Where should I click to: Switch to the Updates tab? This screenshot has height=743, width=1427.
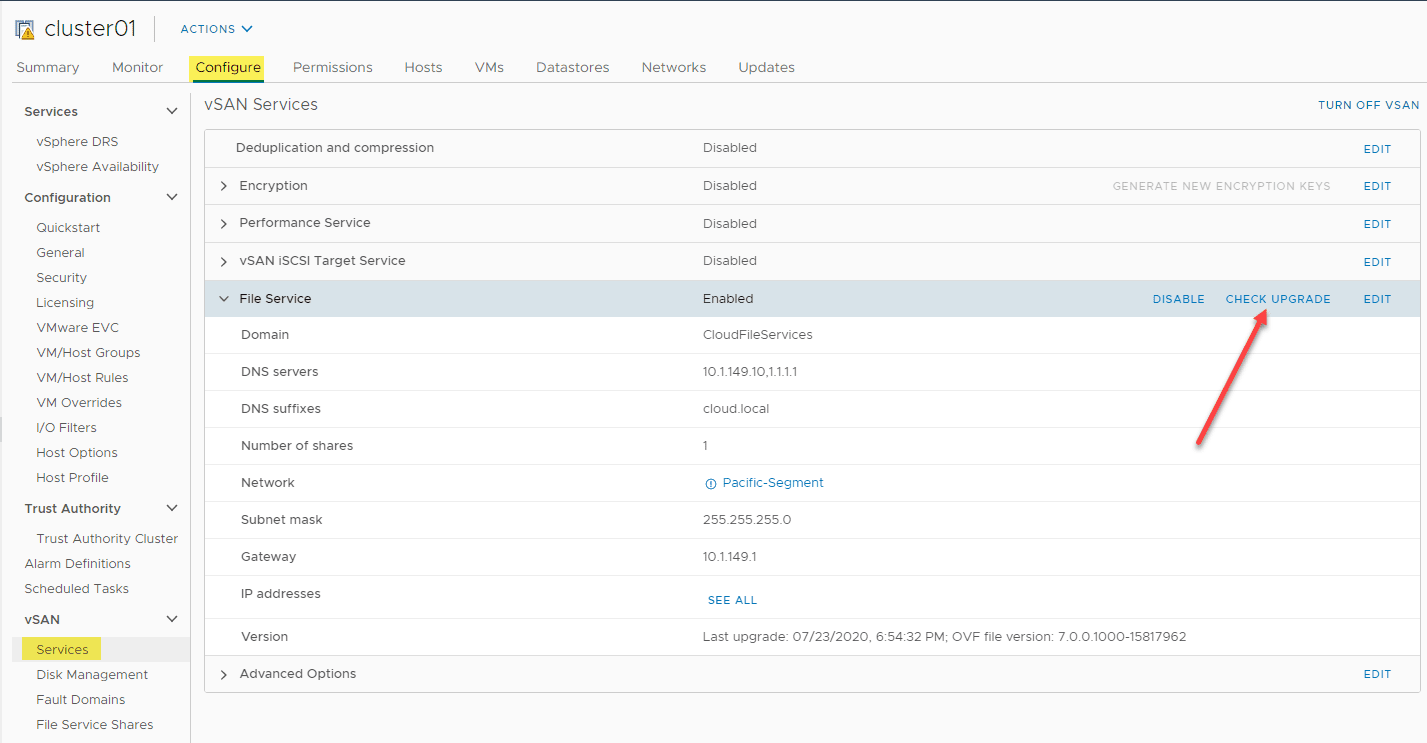[766, 67]
